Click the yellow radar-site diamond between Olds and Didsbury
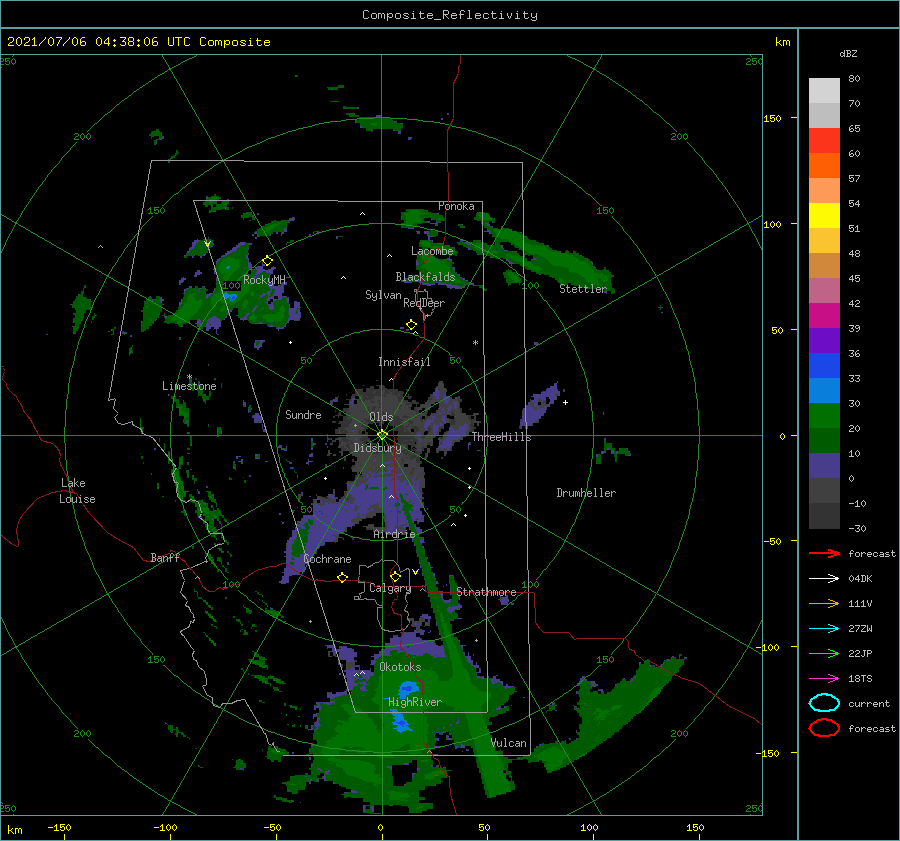Viewport: 900px width, 841px height. (x=382, y=435)
